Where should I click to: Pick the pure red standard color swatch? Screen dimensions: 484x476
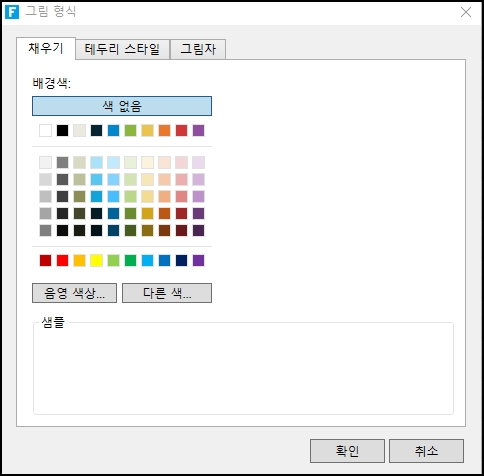[62, 260]
